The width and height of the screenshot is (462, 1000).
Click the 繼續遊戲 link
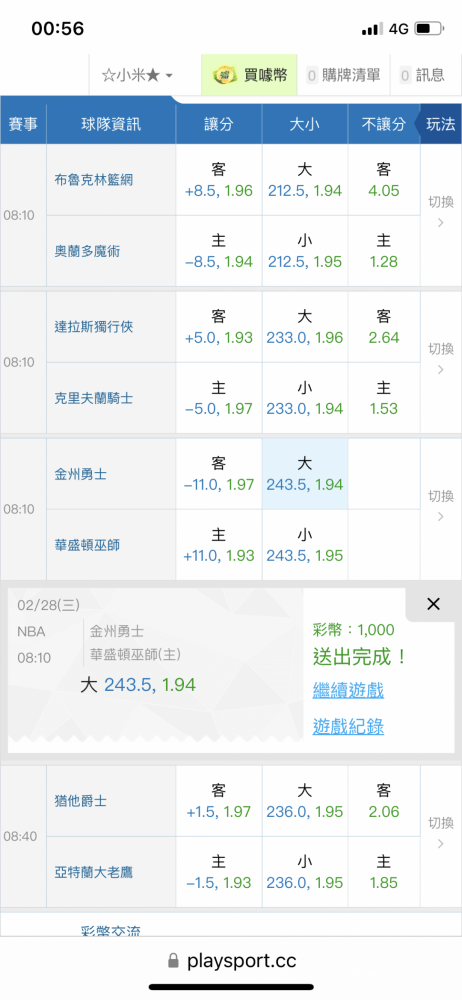point(348,690)
